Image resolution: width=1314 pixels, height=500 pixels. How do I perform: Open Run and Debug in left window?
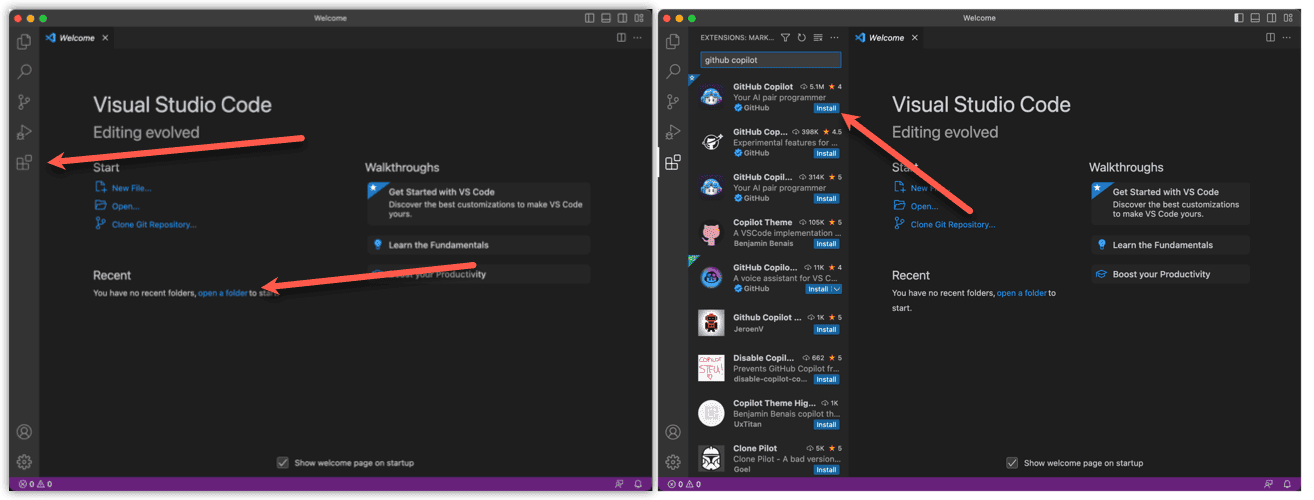[24, 132]
